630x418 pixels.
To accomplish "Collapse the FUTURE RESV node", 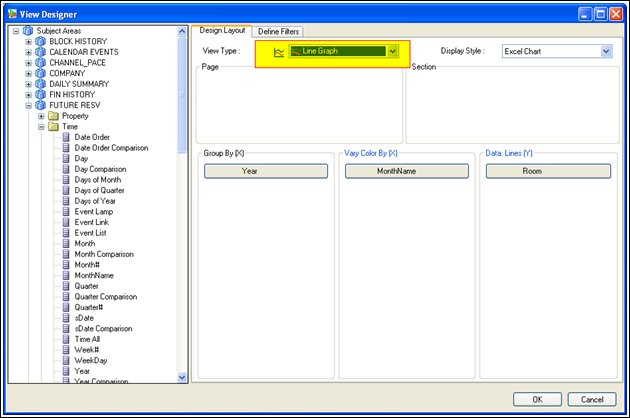I will pos(28,105).
